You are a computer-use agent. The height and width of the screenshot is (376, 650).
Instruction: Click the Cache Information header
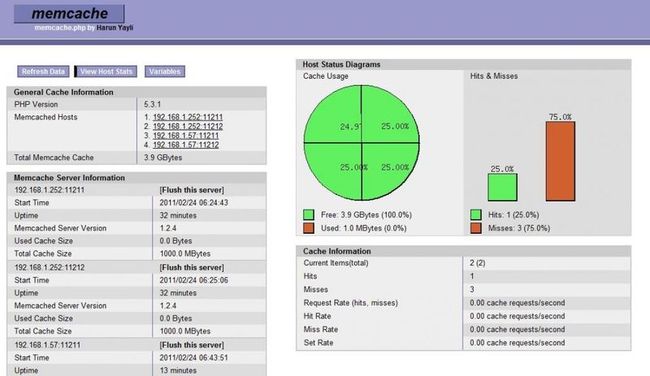tap(463, 251)
